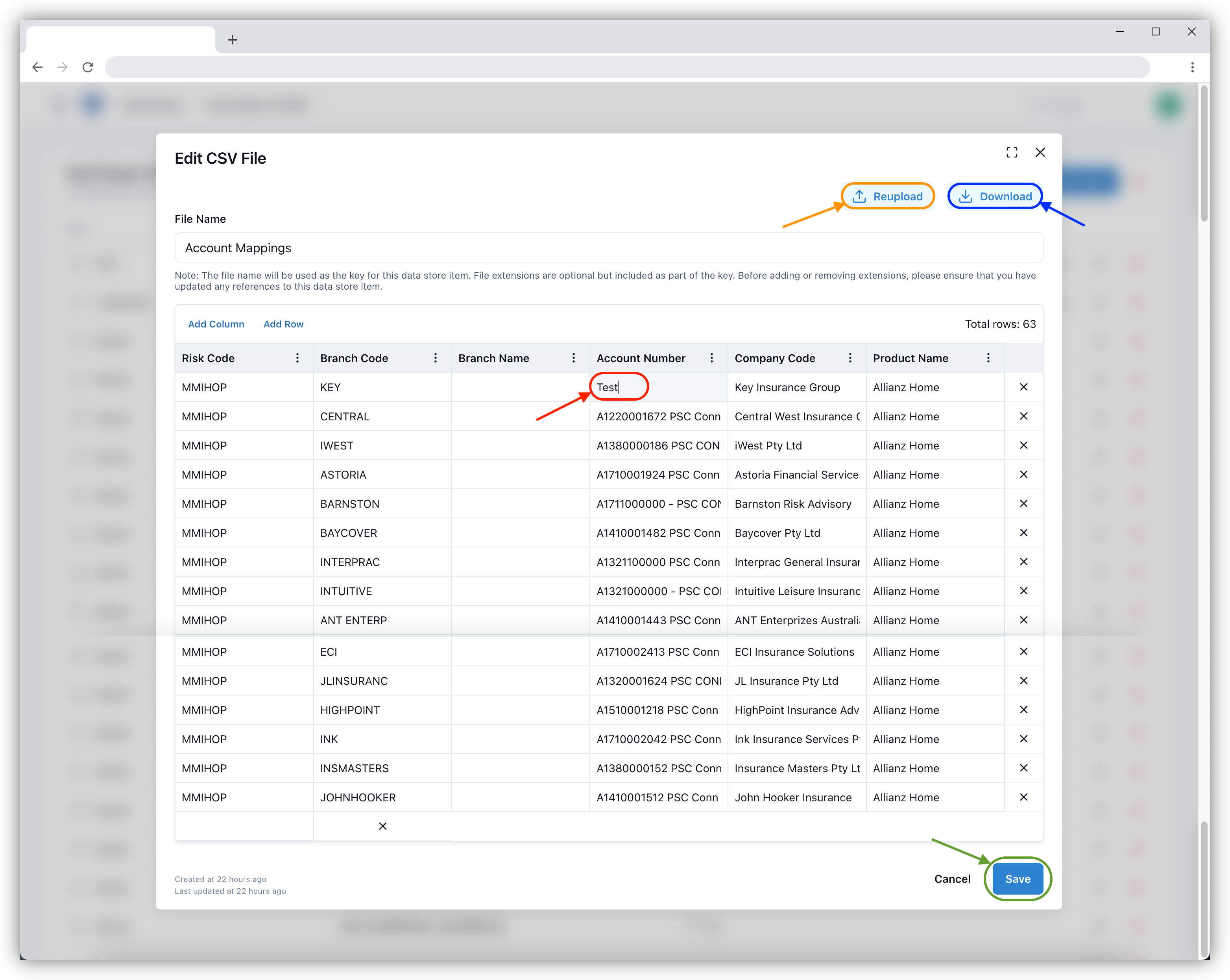Delete the KEY branch row
This screenshot has height=980, width=1230.
click(1023, 387)
